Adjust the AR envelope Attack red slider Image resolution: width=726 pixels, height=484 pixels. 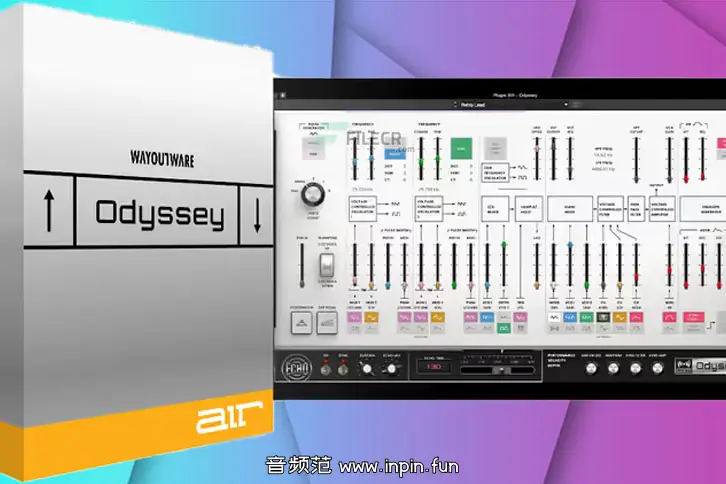click(x=686, y=160)
